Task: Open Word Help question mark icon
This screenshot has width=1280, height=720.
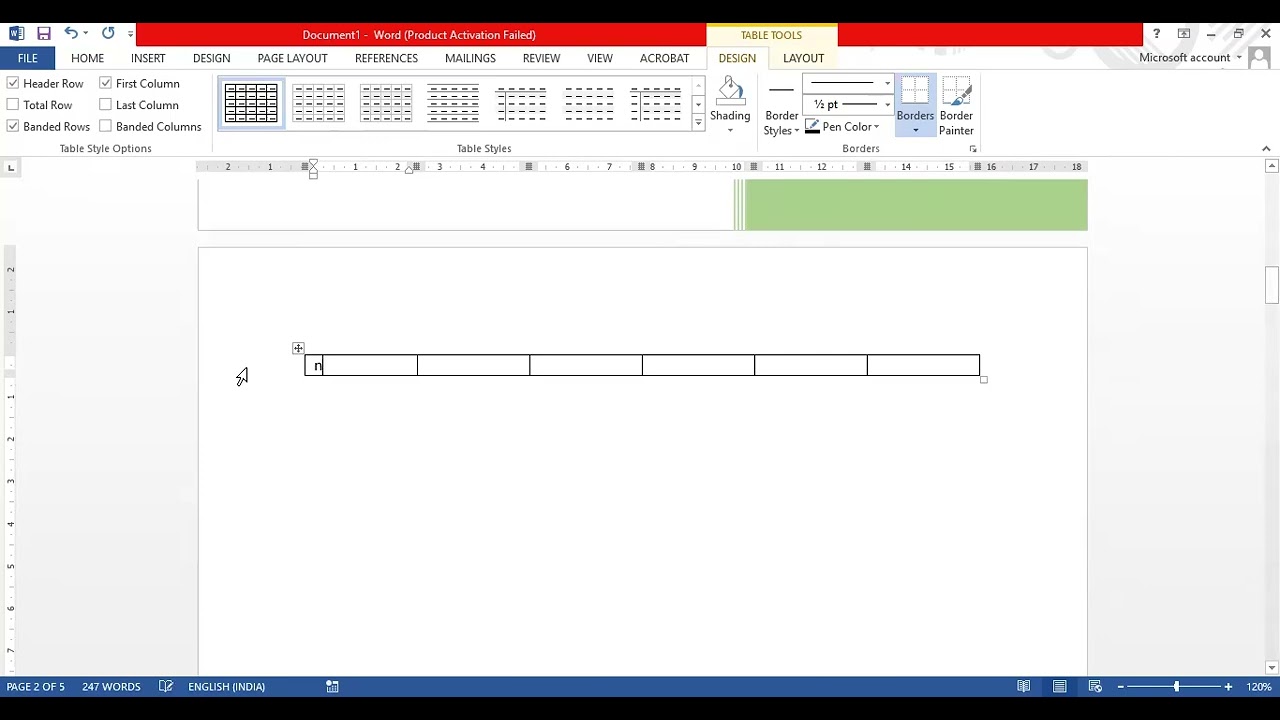Action: 1156,34
